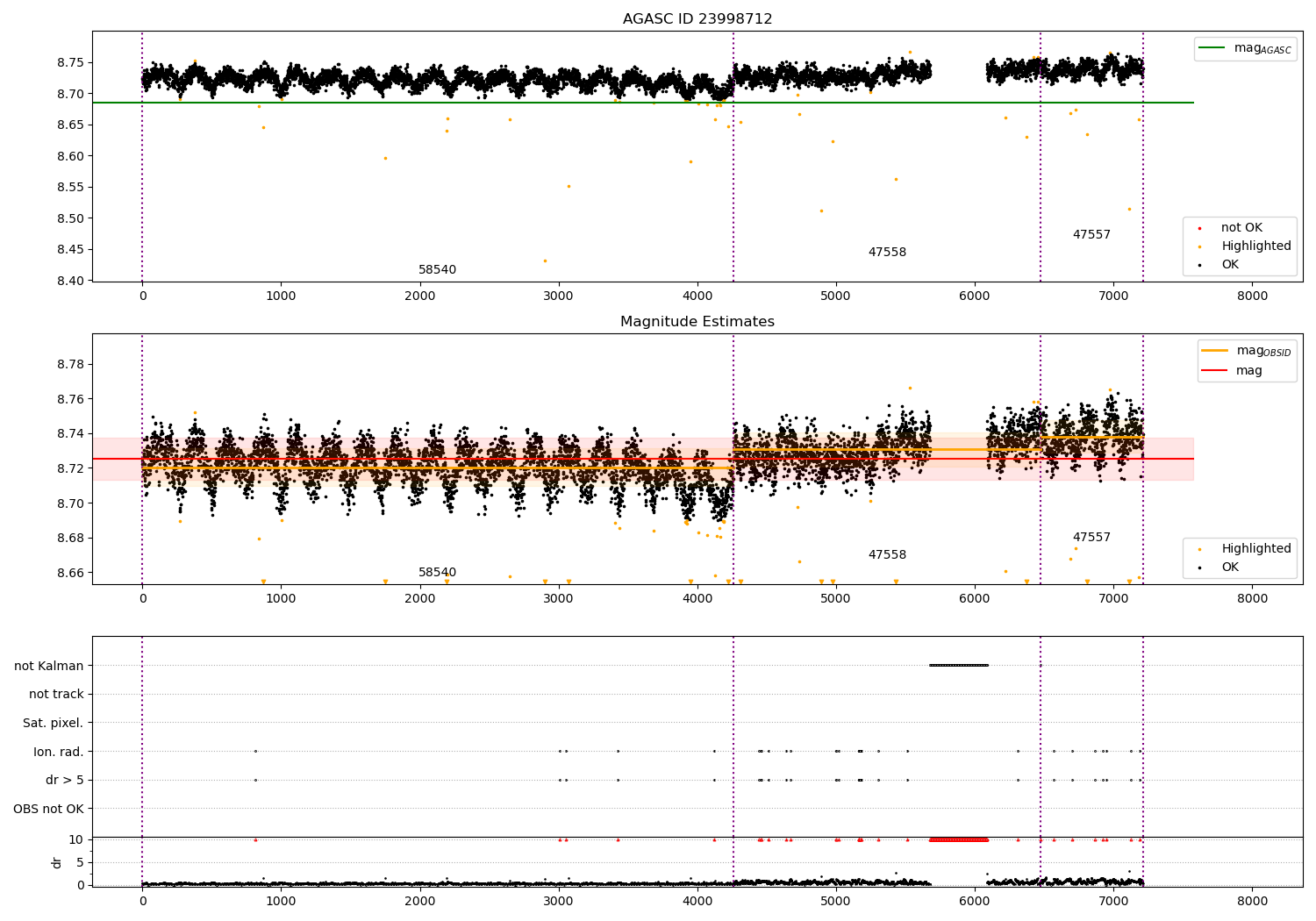Screen dimensions: 1316x921
Task: Click the 47557 label in the top plot
Action: 1091,235
